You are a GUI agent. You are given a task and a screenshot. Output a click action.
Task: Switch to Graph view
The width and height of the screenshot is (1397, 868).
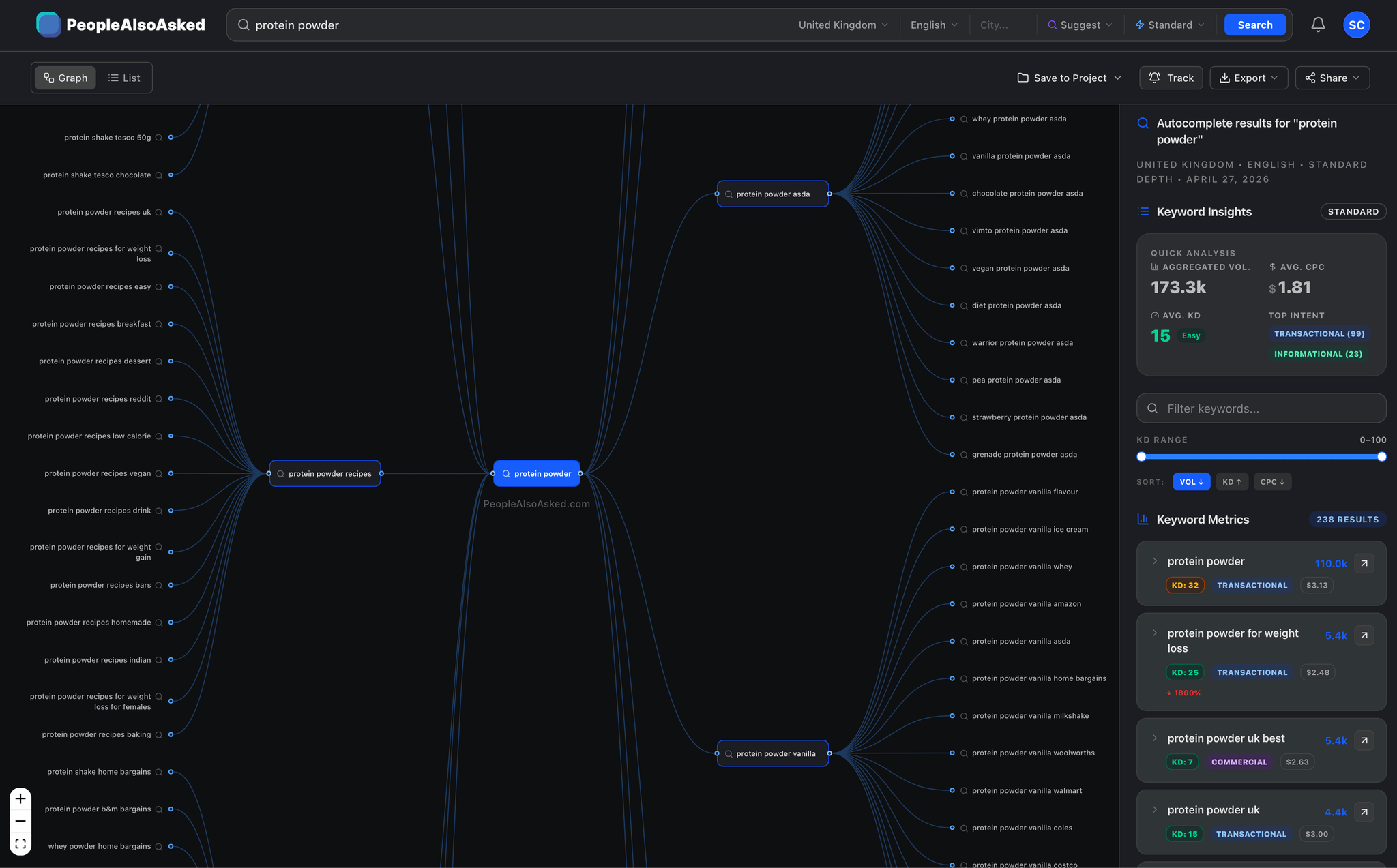(x=65, y=78)
